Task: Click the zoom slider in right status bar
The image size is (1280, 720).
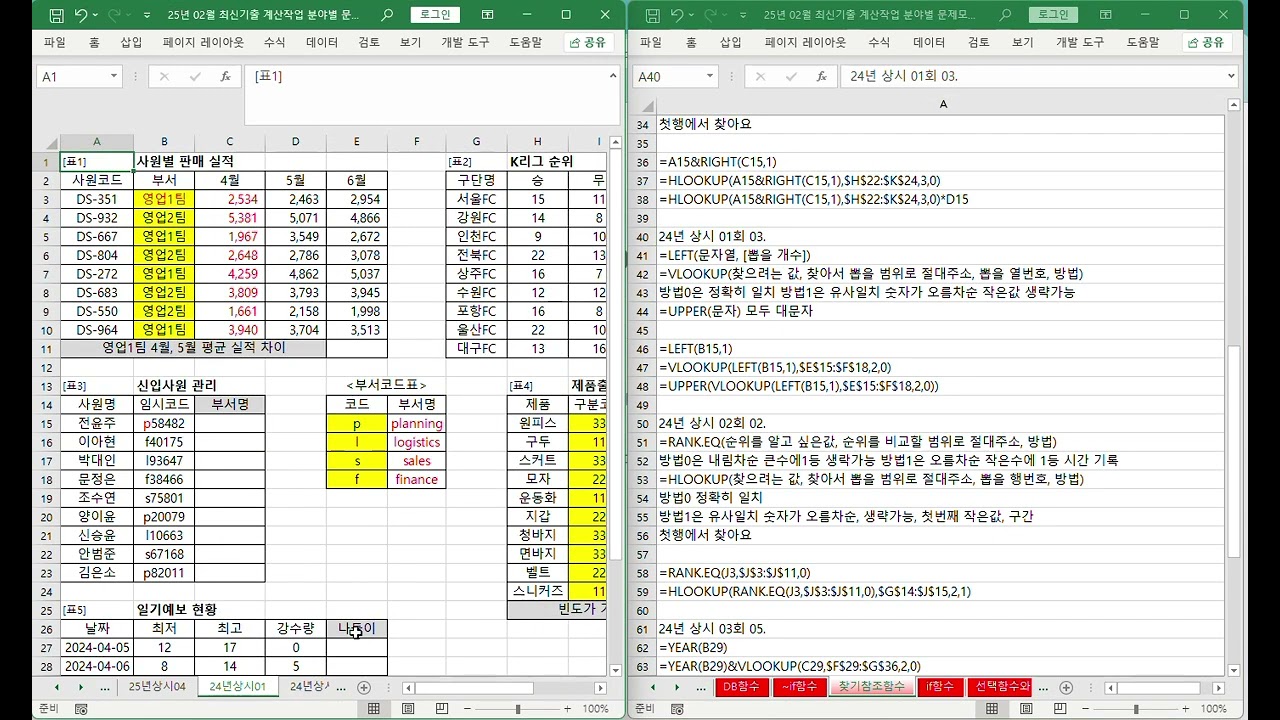Action: [x=1136, y=708]
